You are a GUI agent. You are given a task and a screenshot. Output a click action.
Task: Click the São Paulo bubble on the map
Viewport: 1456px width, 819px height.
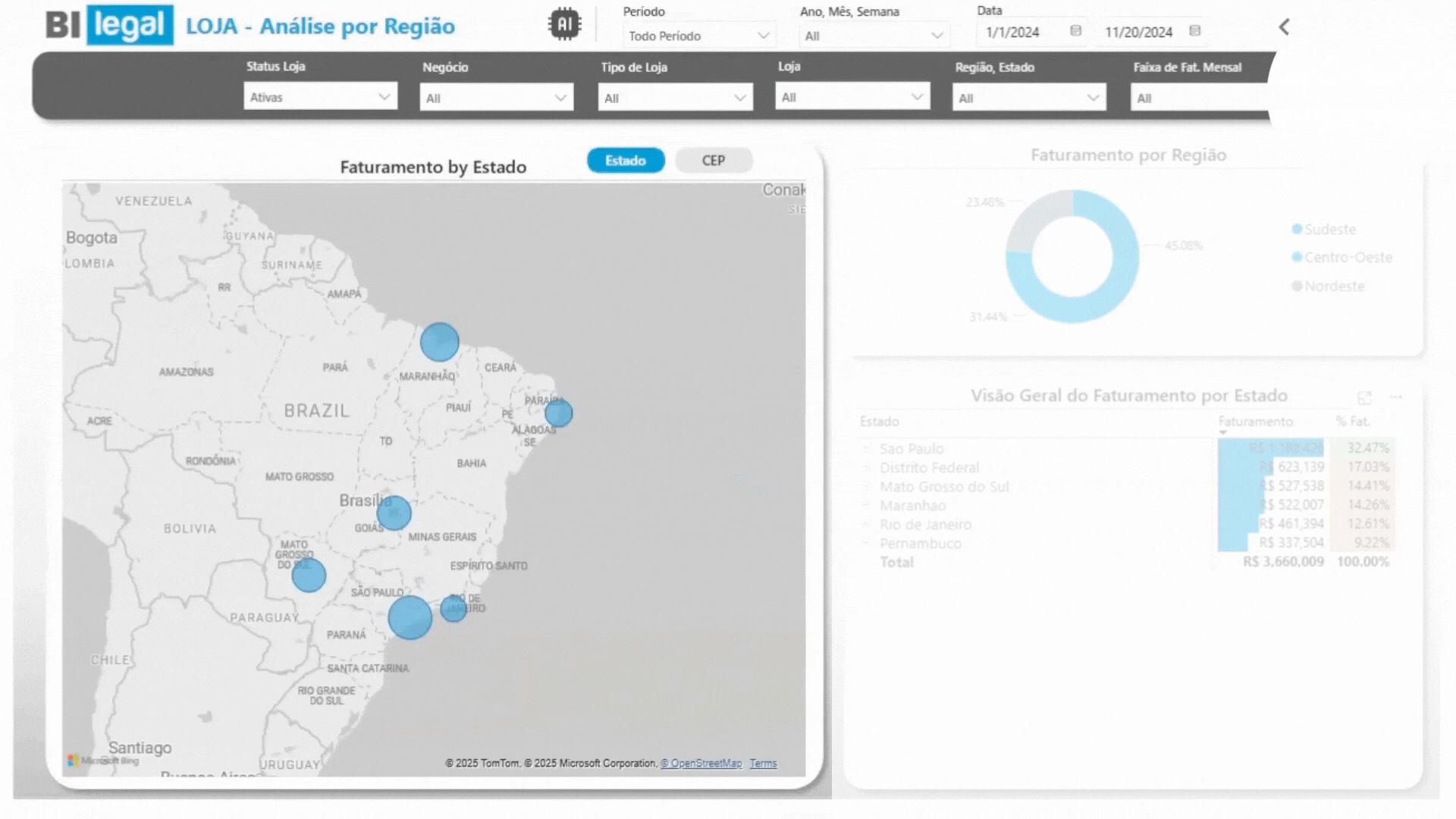coord(410,617)
